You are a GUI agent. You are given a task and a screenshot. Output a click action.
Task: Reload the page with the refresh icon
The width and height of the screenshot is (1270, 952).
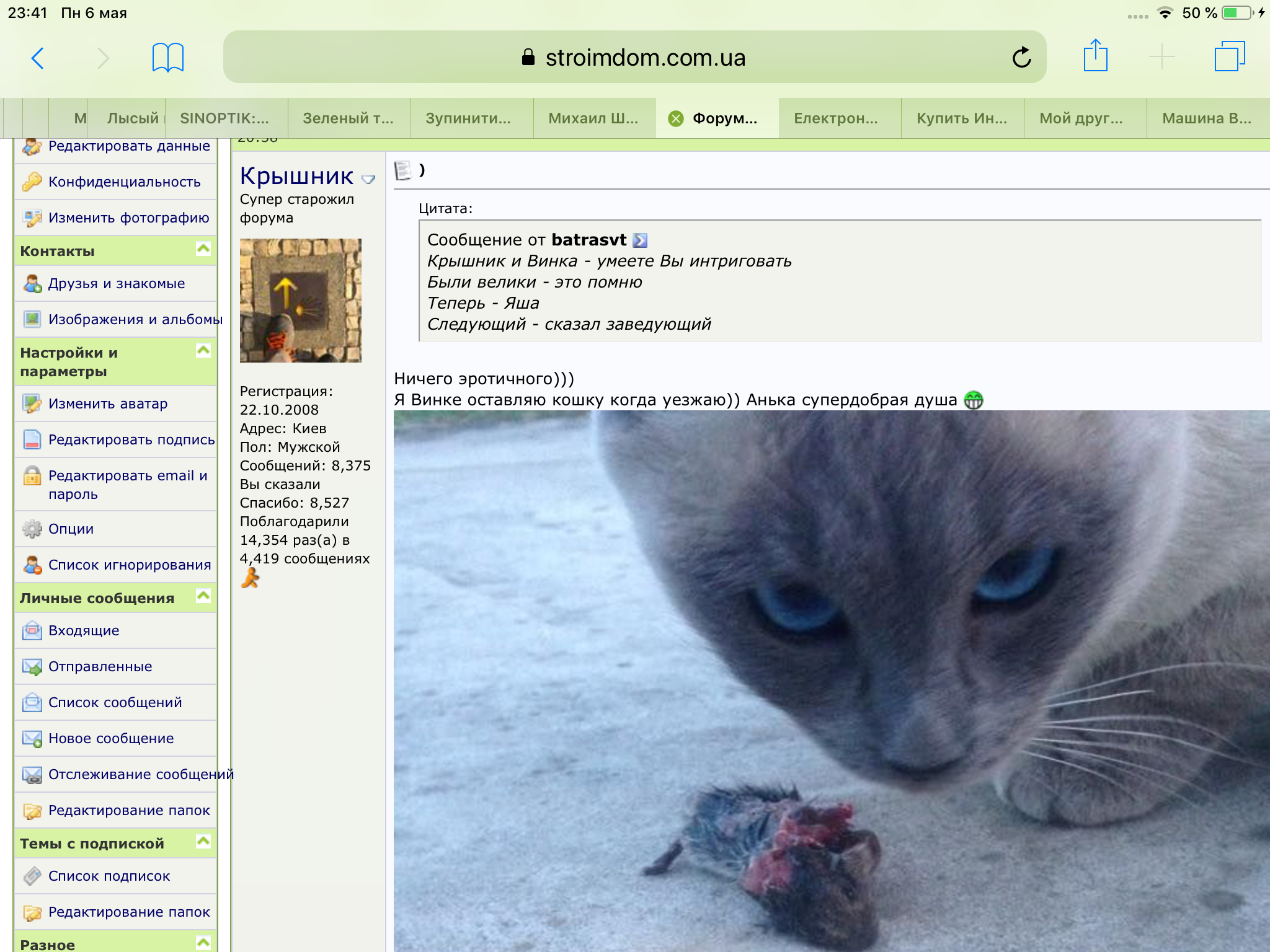(1021, 58)
